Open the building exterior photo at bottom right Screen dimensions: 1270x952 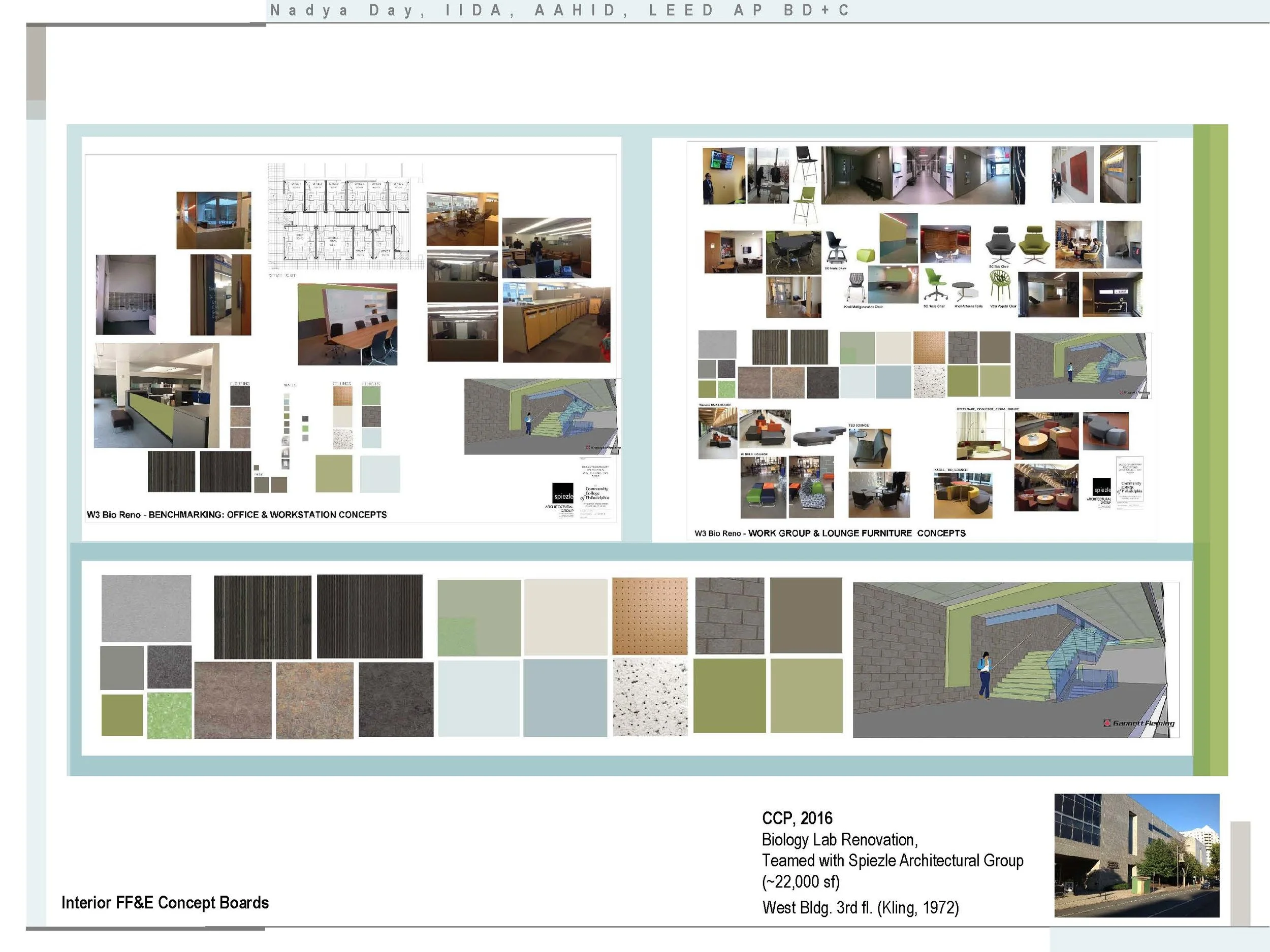coord(1136,855)
